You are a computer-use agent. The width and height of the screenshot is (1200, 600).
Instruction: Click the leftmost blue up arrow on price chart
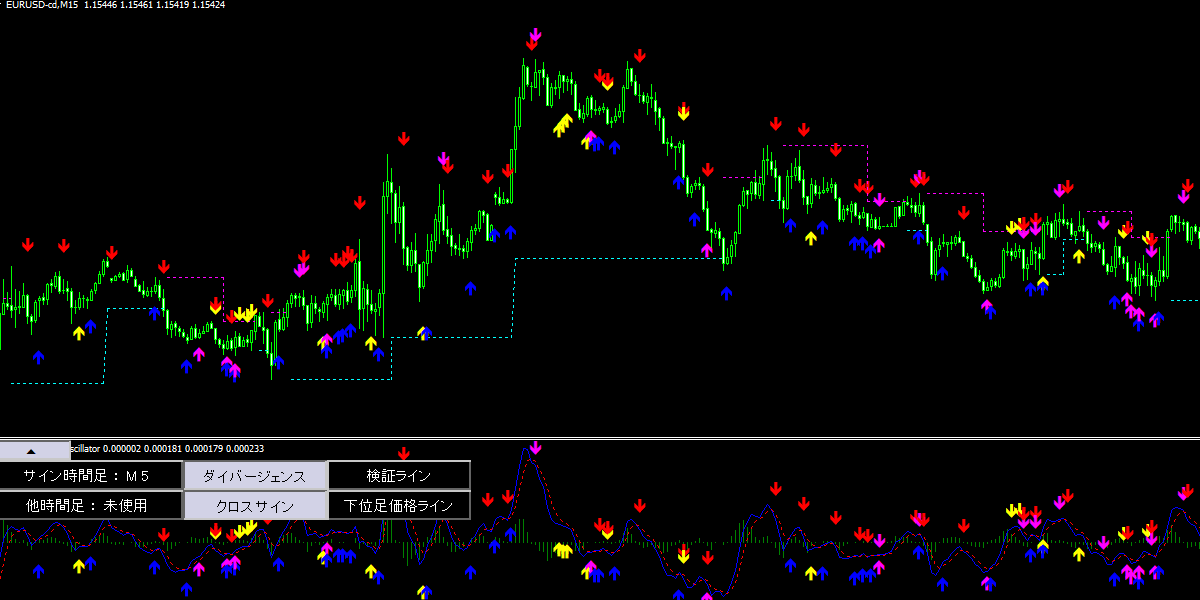[x=39, y=356]
